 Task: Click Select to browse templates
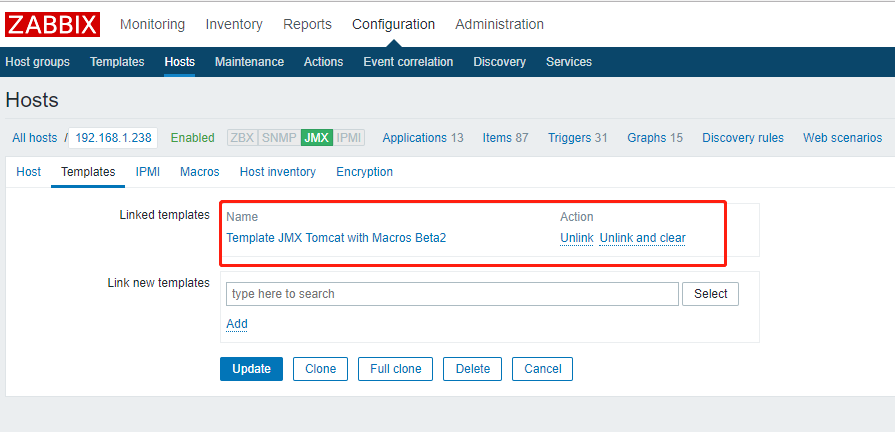711,294
